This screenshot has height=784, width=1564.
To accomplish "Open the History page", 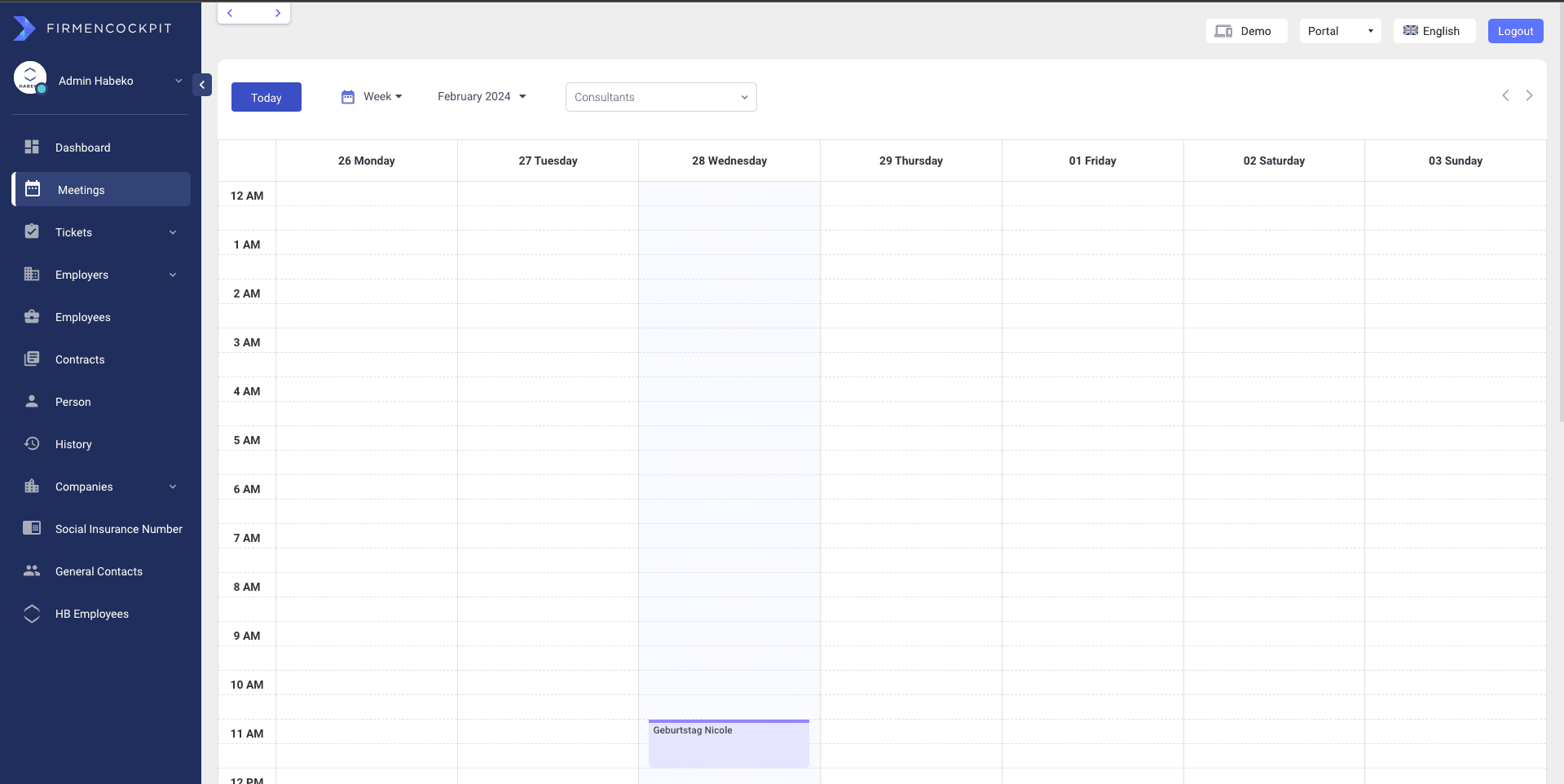I will [x=101, y=444].
